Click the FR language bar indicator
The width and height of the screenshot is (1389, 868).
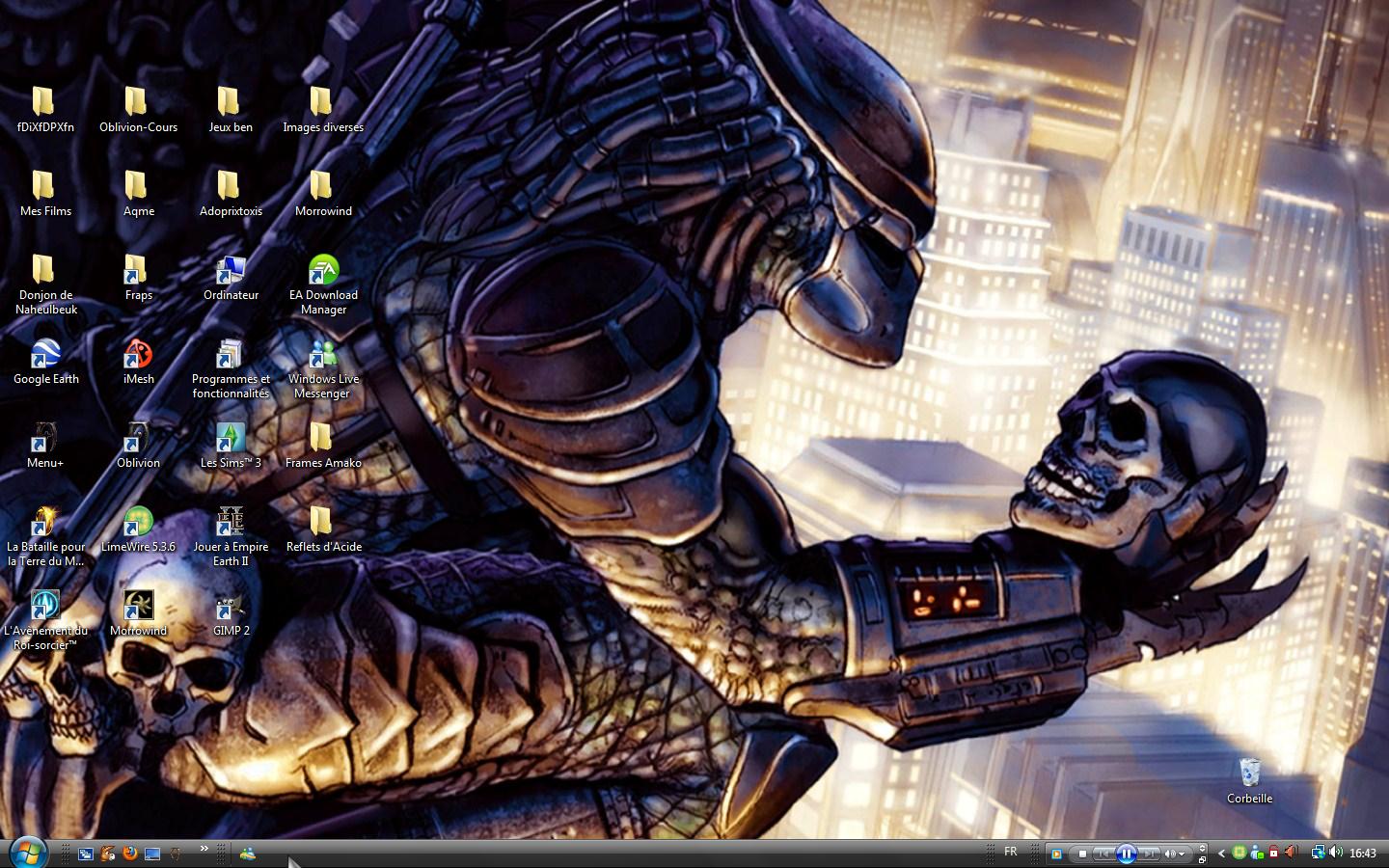pos(1010,852)
